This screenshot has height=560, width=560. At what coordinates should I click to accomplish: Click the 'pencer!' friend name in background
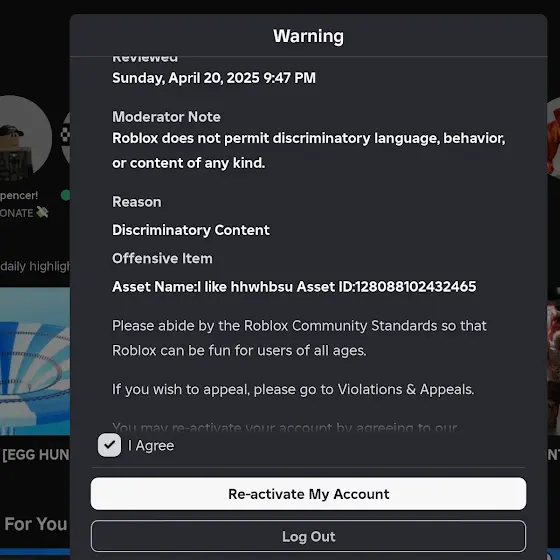pyautogui.click(x=19, y=195)
